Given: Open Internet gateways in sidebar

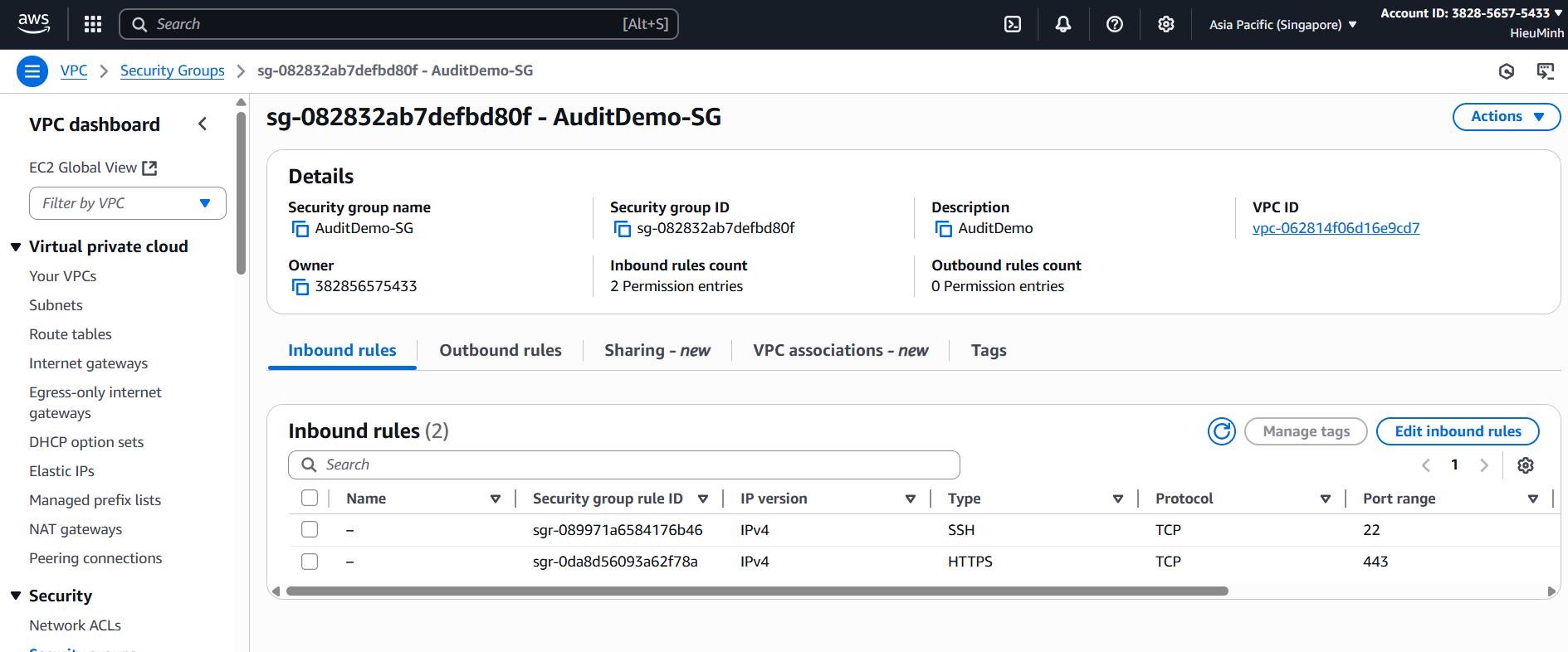Looking at the screenshot, I should click(x=89, y=363).
